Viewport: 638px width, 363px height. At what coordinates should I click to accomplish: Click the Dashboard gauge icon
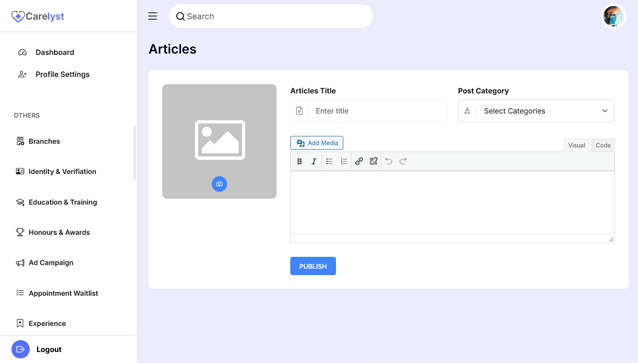tap(22, 52)
